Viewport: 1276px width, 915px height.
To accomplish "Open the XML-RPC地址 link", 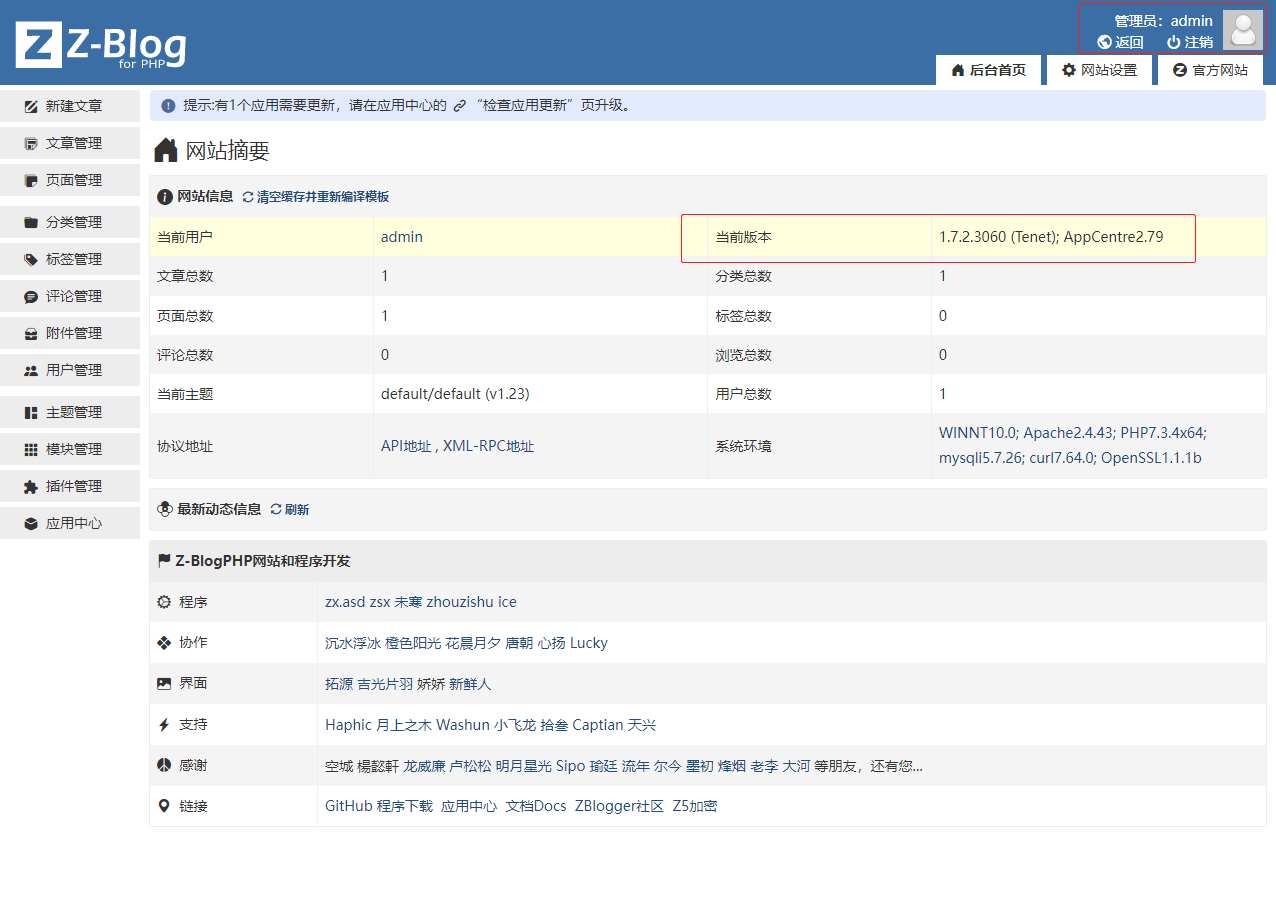I will 489,446.
